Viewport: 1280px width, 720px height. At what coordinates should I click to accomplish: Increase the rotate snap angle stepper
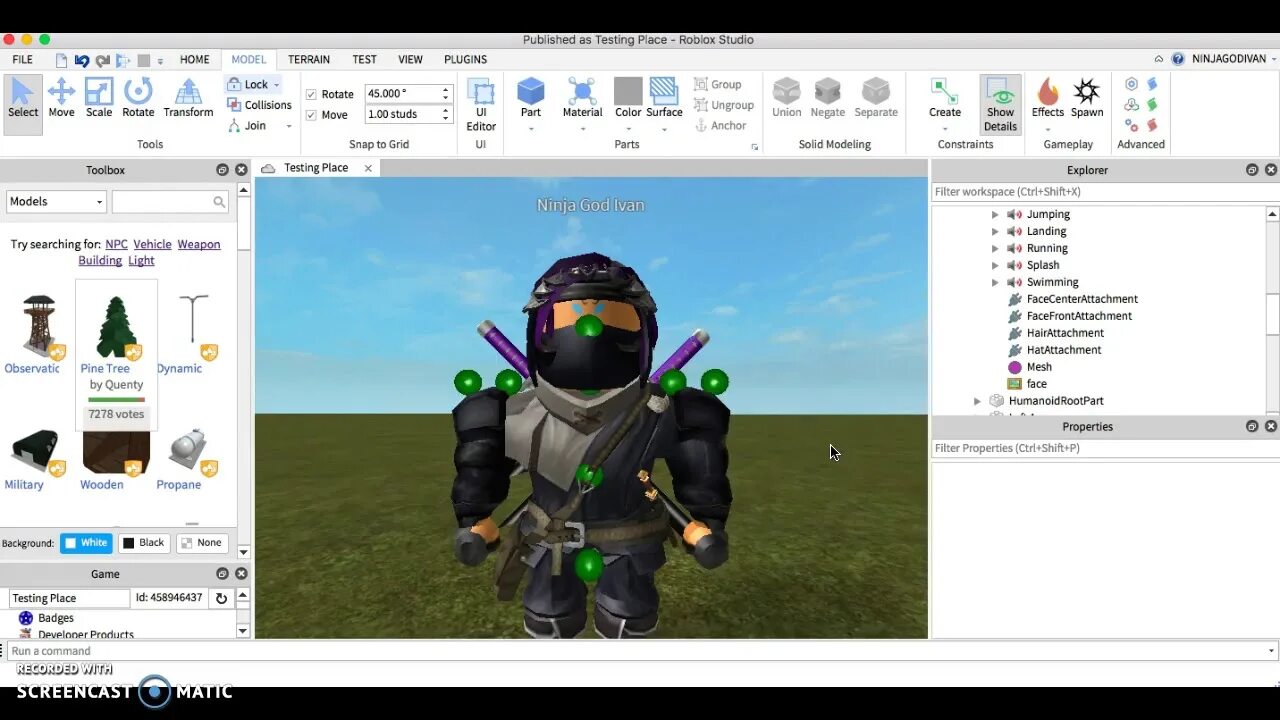click(x=446, y=89)
